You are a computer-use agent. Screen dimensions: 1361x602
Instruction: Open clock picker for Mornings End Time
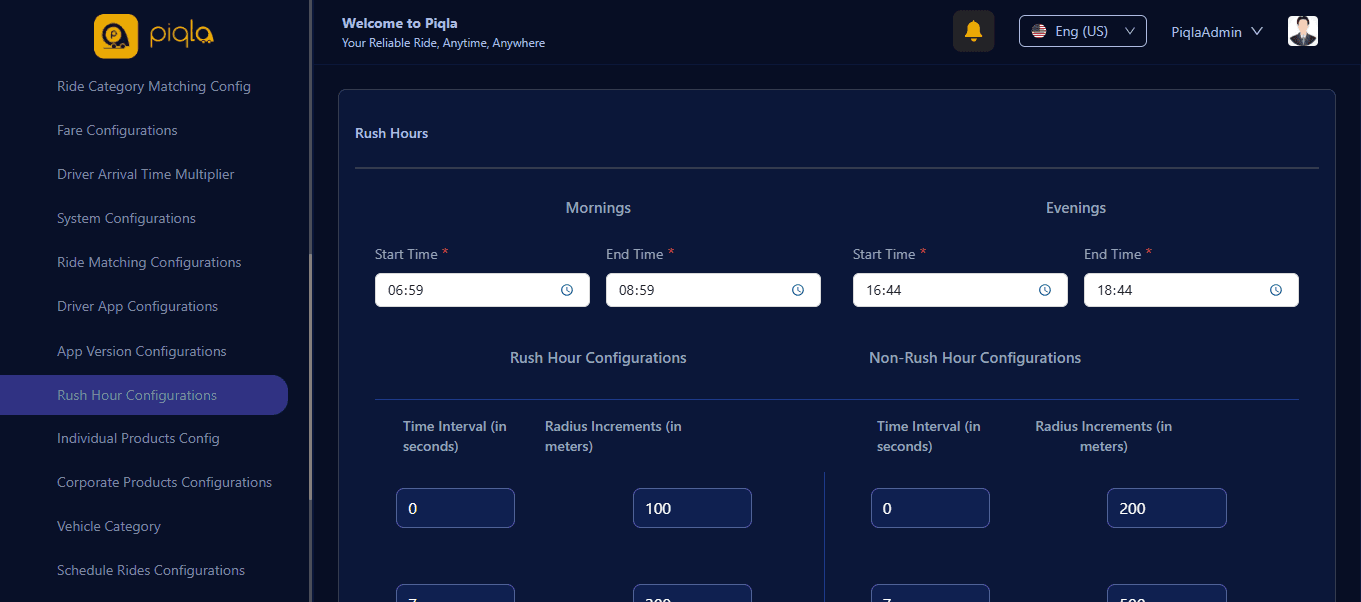798,290
